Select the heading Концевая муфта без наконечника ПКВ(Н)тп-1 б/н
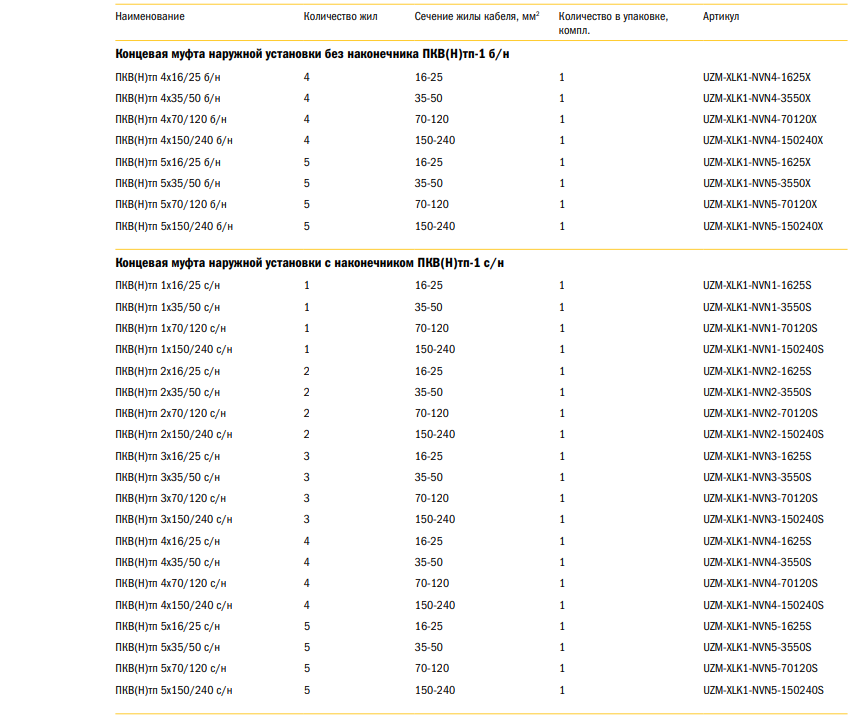The image size is (854, 719). point(312,54)
